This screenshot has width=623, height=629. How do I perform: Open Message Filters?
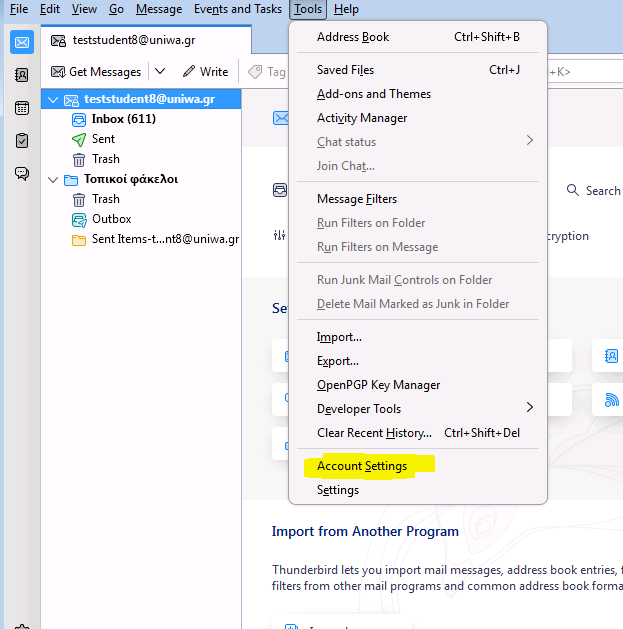tap(418, 199)
